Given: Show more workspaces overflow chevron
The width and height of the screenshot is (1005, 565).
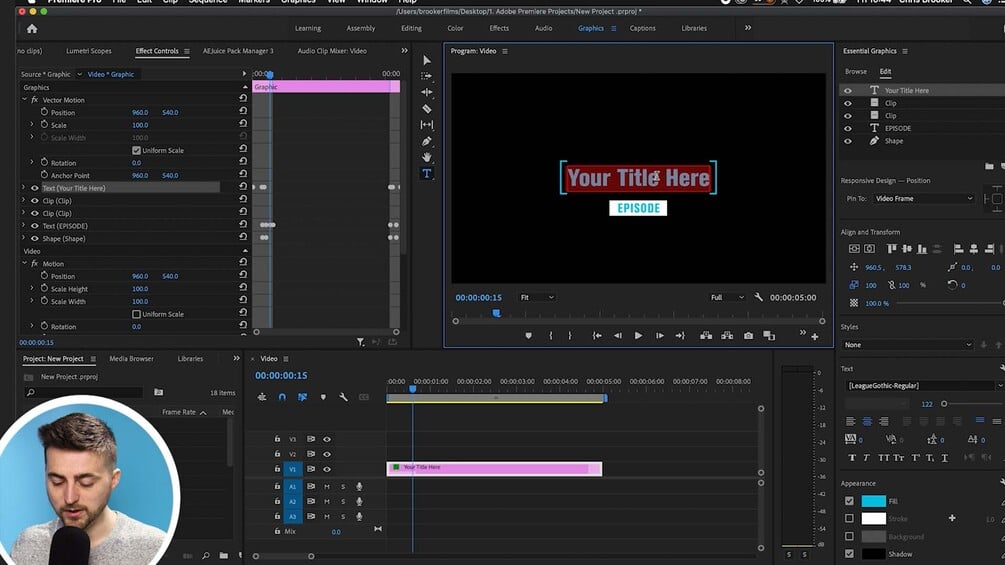Looking at the screenshot, I should tap(748, 28).
